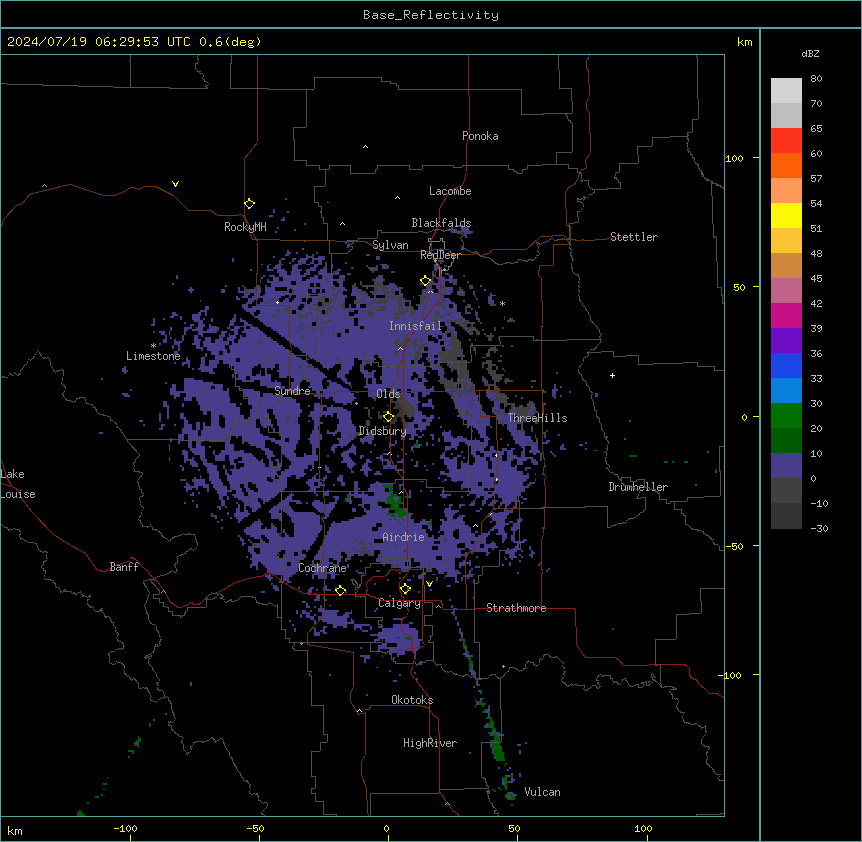Click the Lake Louise label
Image resolution: width=862 pixels, height=842 pixels.
(18, 484)
